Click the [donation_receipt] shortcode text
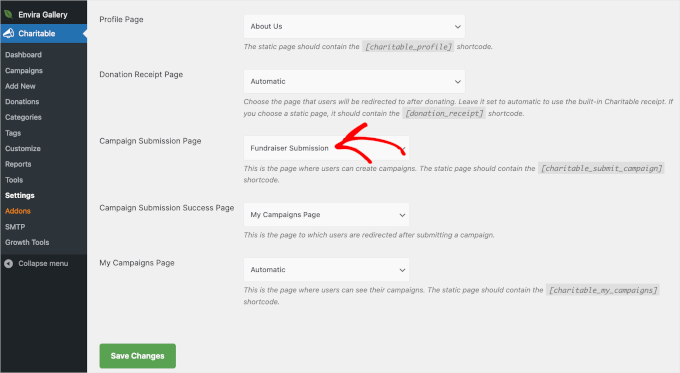The image size is (680, 373). point(444,113)
